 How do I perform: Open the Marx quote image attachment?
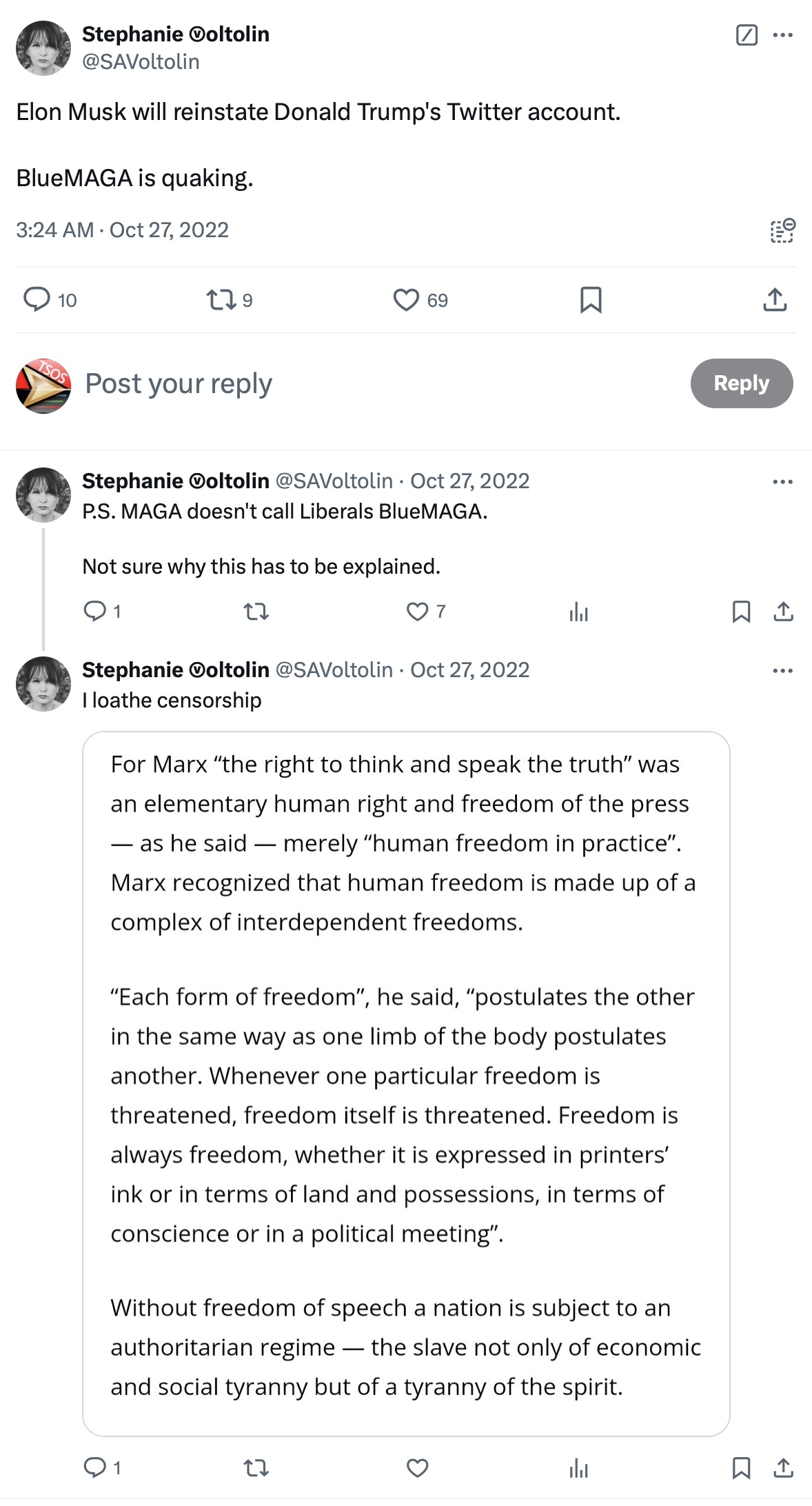pos(406,1083)
